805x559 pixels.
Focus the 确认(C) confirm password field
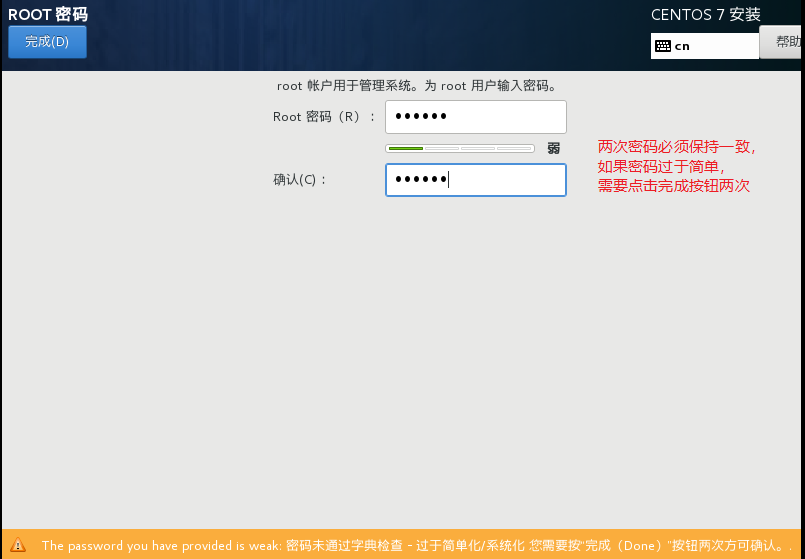[x=476, y=180]
